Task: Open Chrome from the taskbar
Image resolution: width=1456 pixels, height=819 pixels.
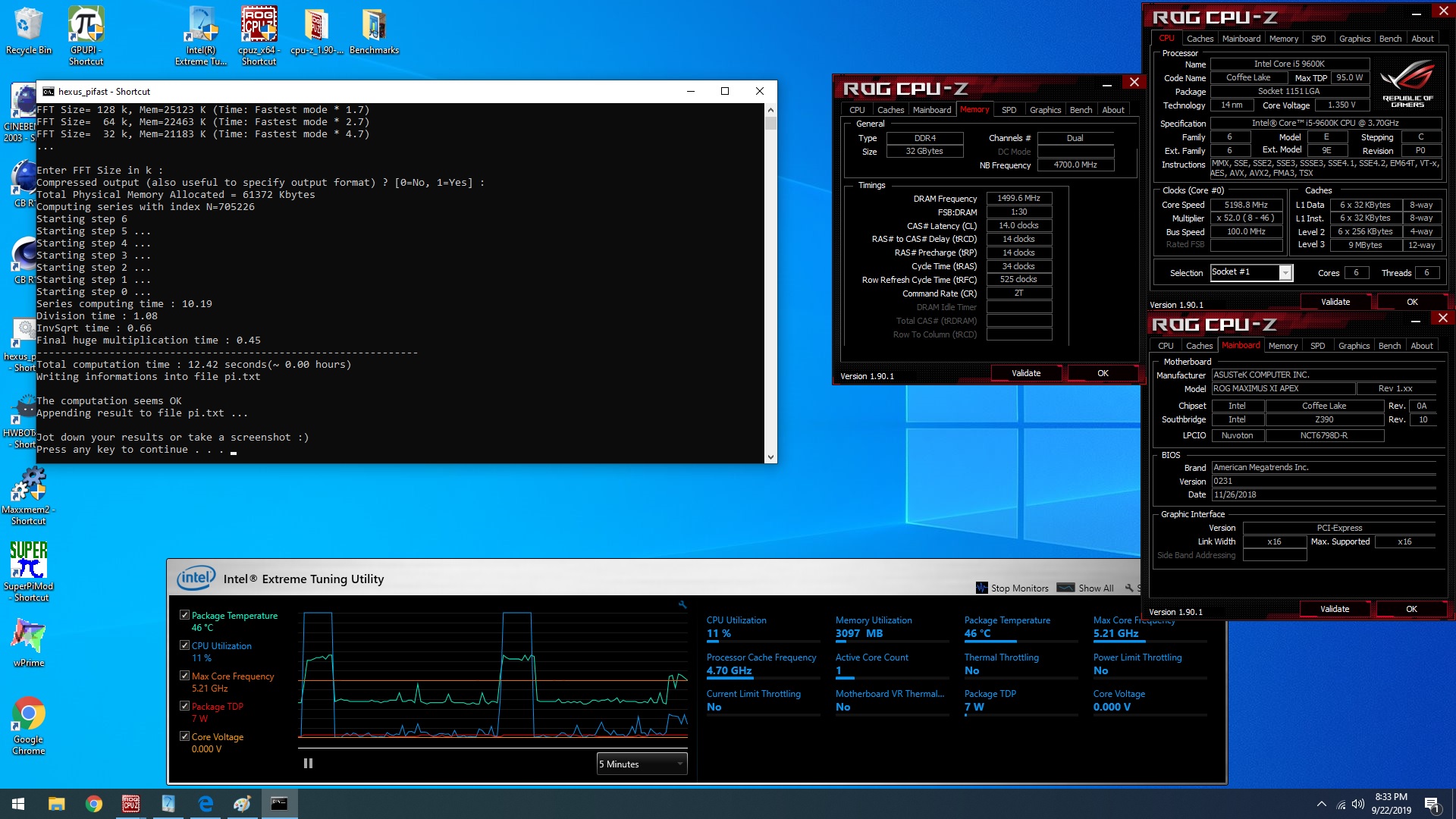Action: (x=93, y=804)
